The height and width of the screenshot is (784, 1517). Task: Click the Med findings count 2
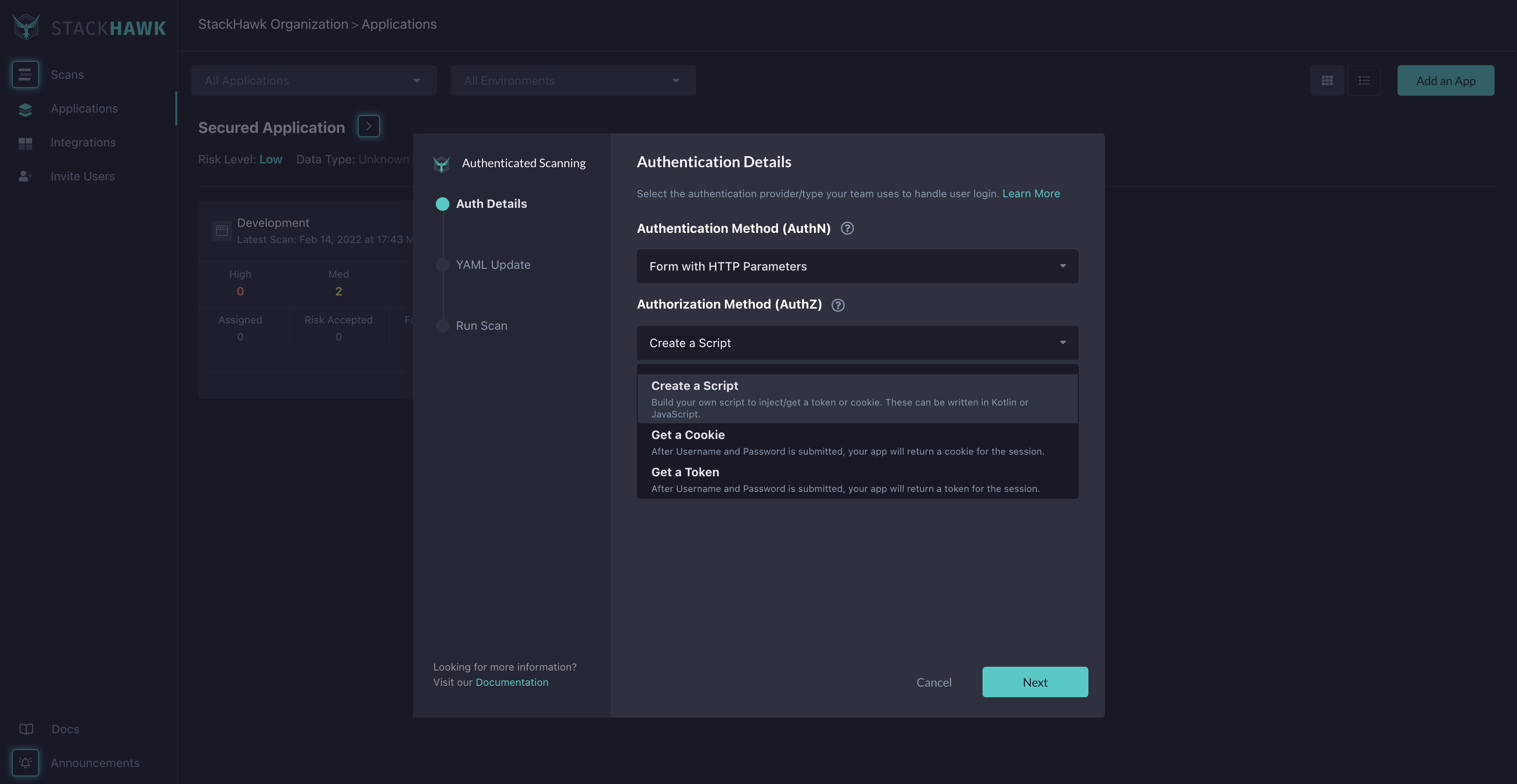click(x=339, y=291)
